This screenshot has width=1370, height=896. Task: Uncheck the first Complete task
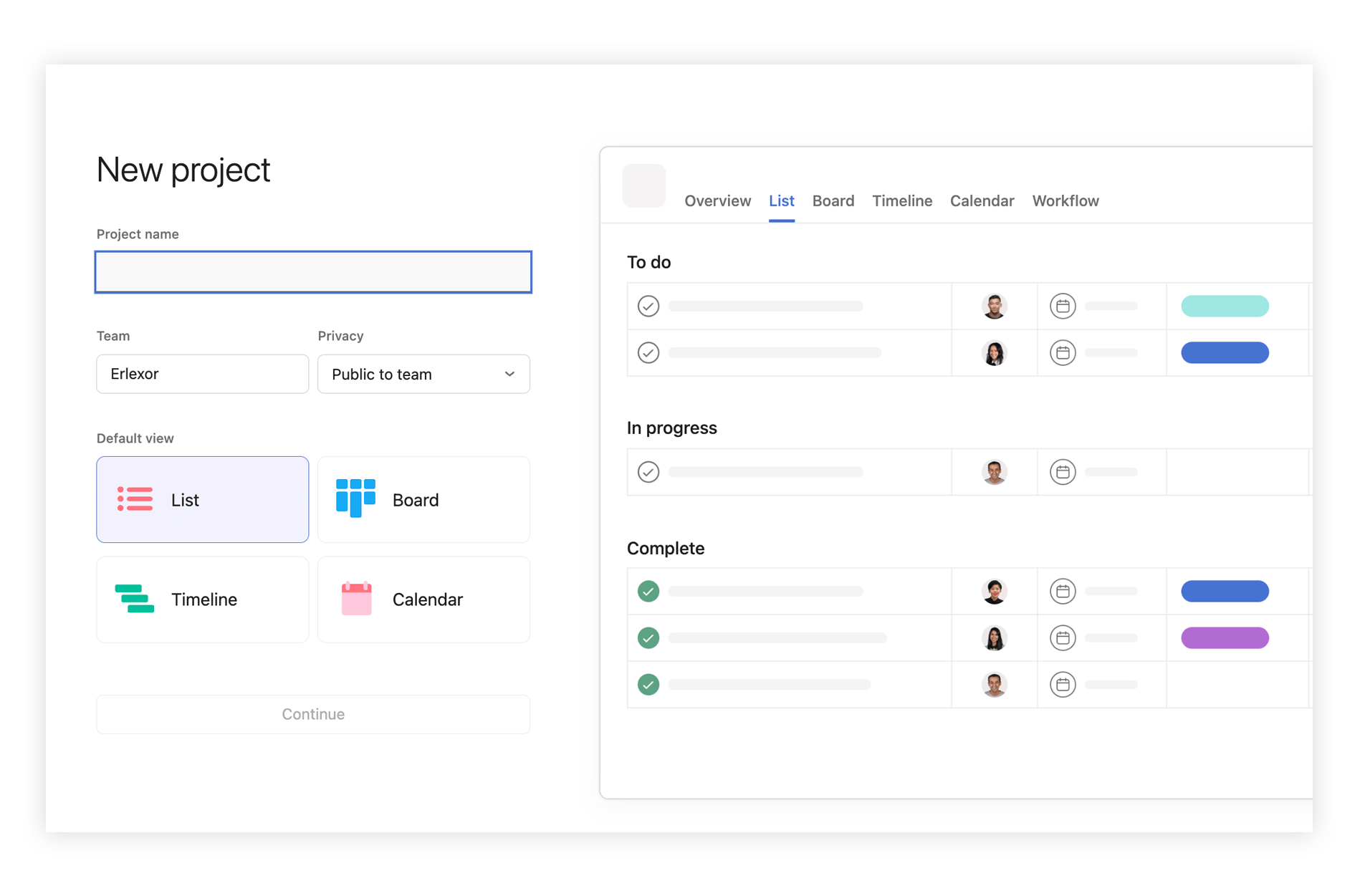point(648,592)
